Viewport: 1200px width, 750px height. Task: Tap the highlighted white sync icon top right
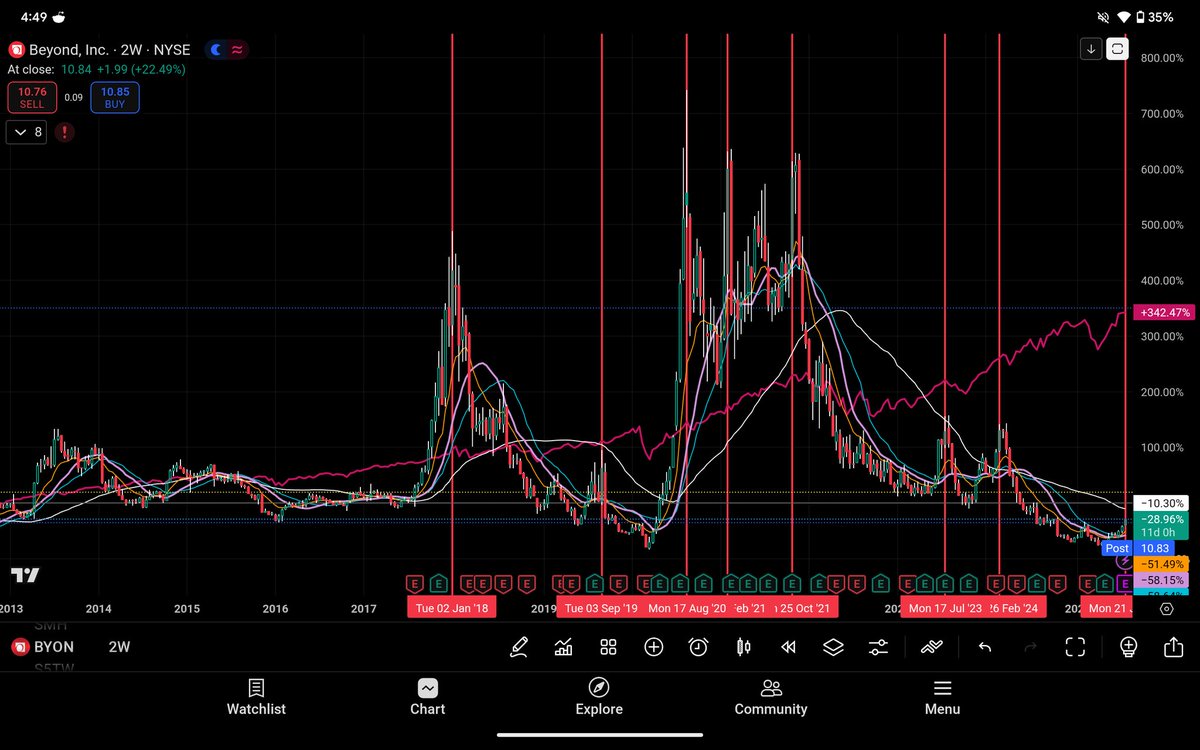coord(1117,48)
